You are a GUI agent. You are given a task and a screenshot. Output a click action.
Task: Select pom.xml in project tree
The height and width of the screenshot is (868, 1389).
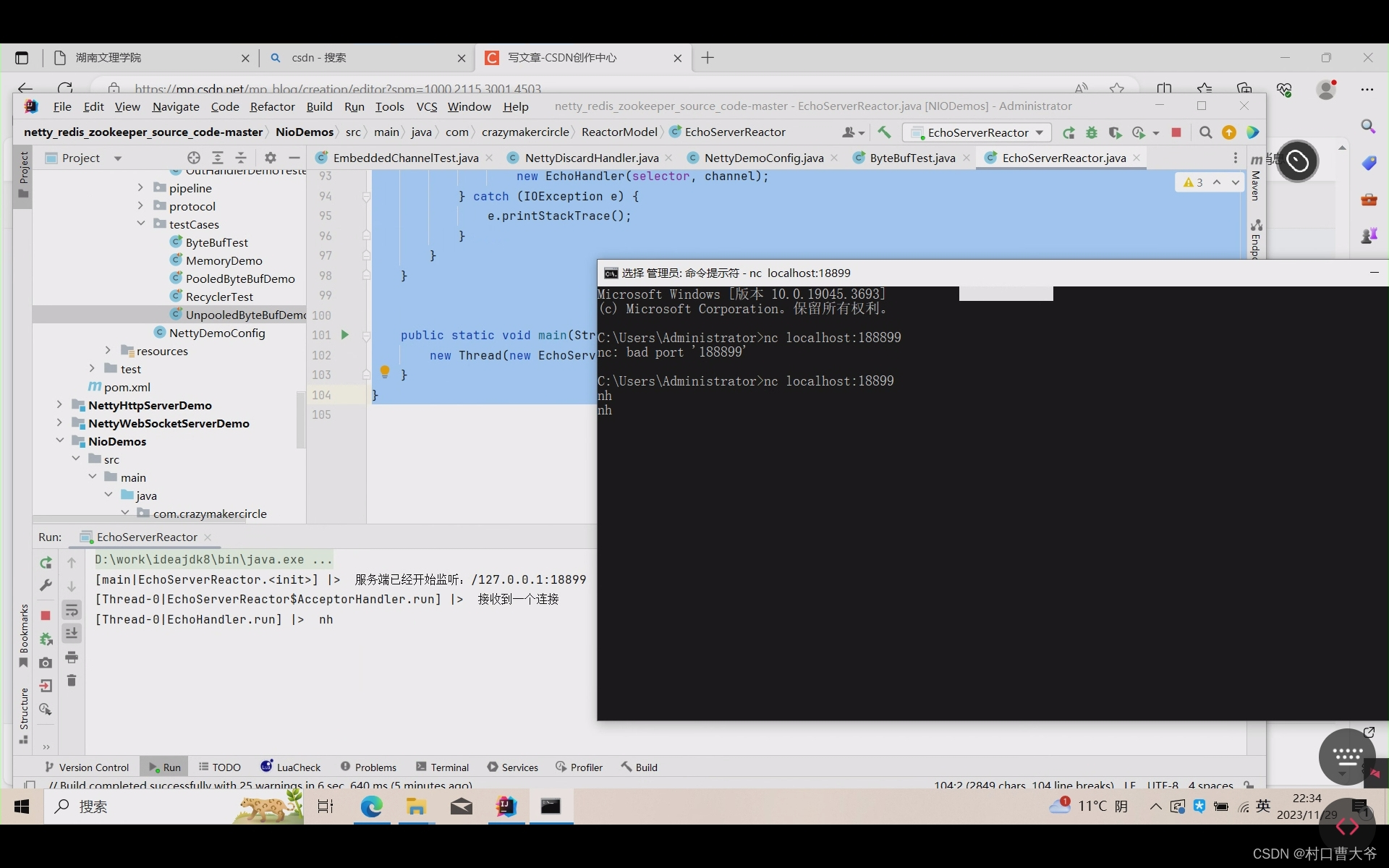(x=127, y=387)
